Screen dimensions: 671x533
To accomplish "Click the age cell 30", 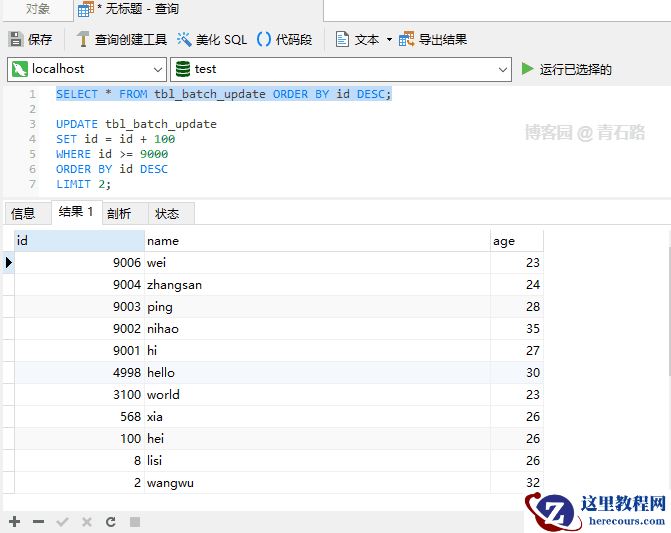I will (517, 373).
